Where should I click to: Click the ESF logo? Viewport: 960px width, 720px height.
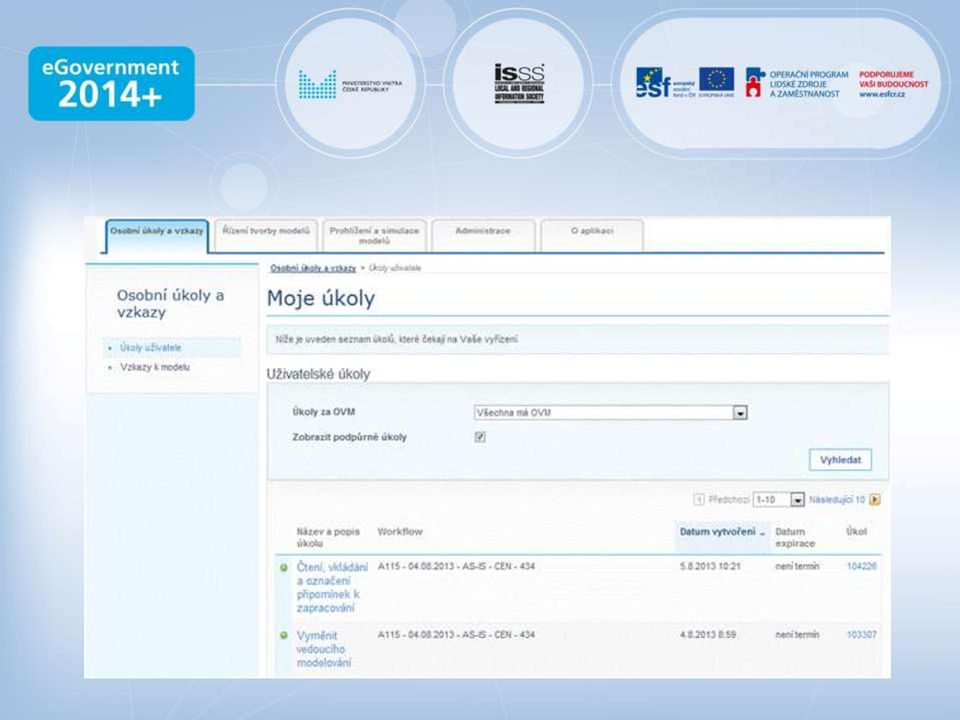pos(665,83)
